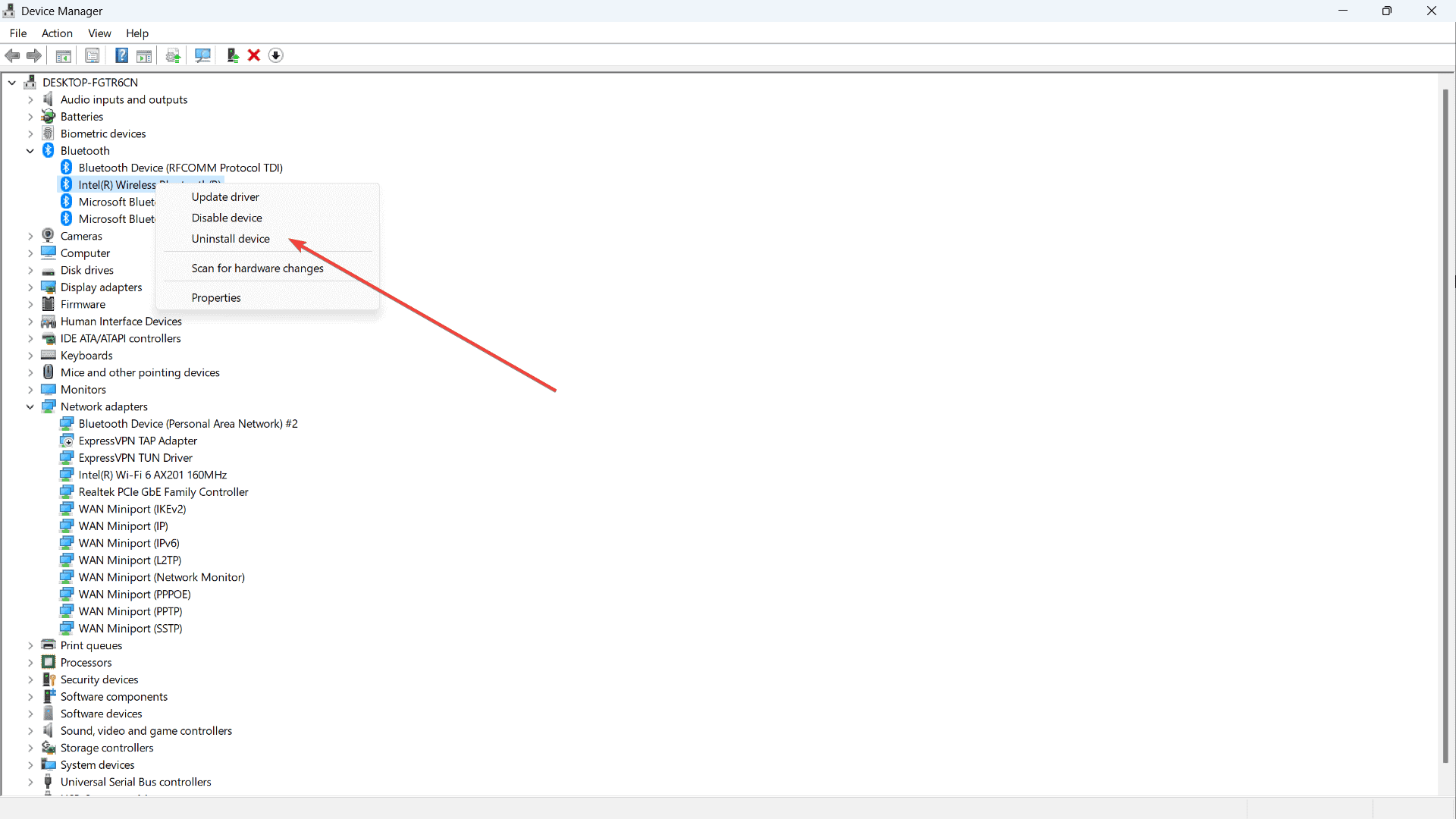
Task: Click the scan for hardware changes icon
Action: pyautogui.click(x=203, y=55)
